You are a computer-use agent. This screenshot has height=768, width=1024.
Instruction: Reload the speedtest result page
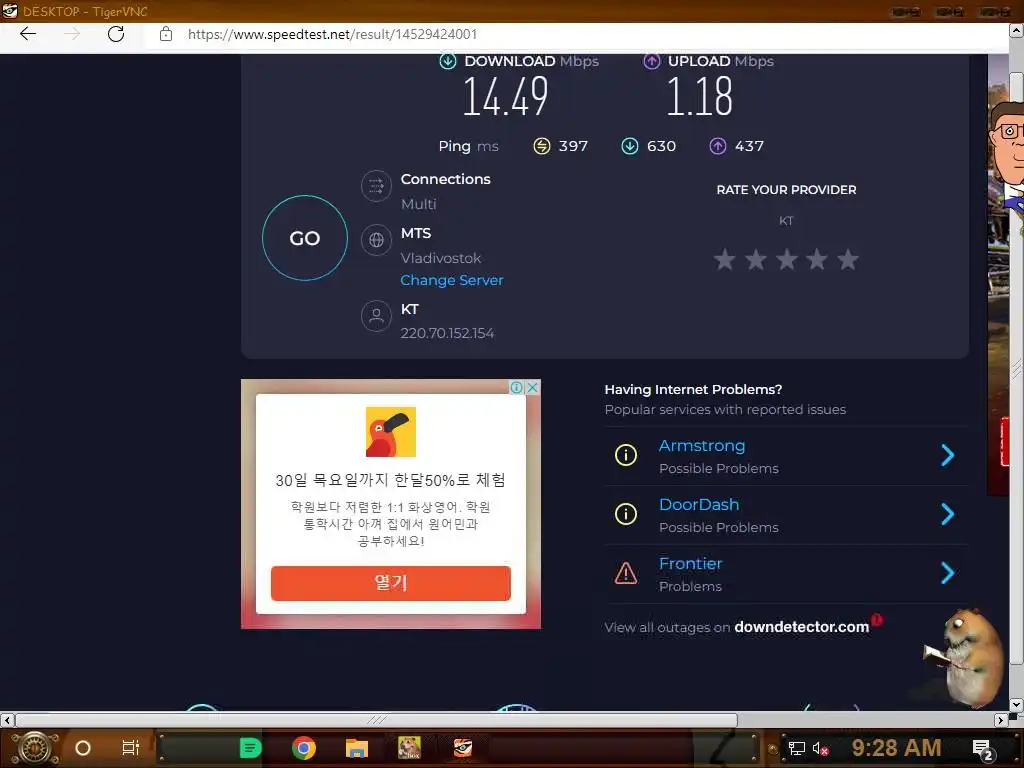(x=116, y=34)
